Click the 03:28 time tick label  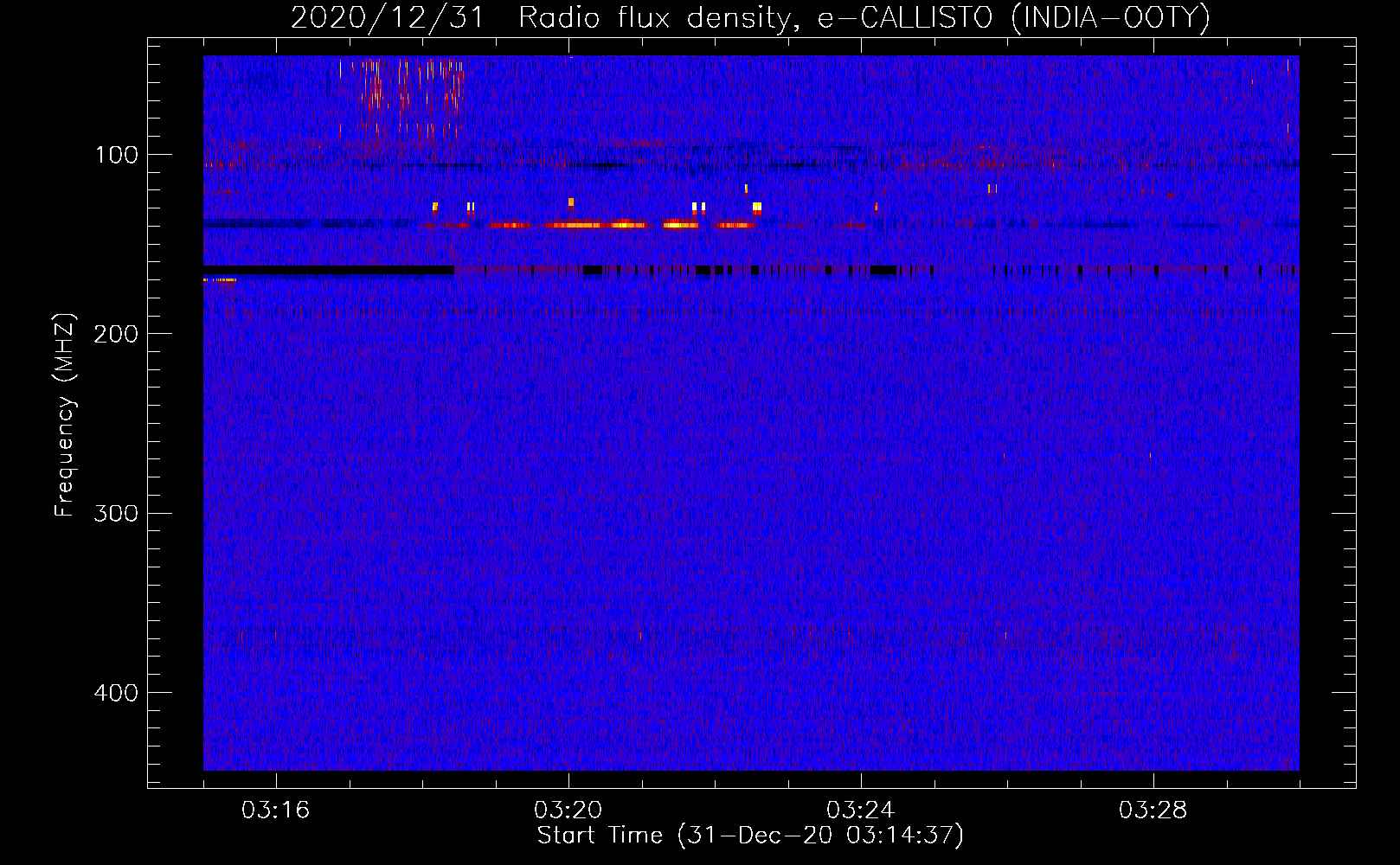(1153, 811)
